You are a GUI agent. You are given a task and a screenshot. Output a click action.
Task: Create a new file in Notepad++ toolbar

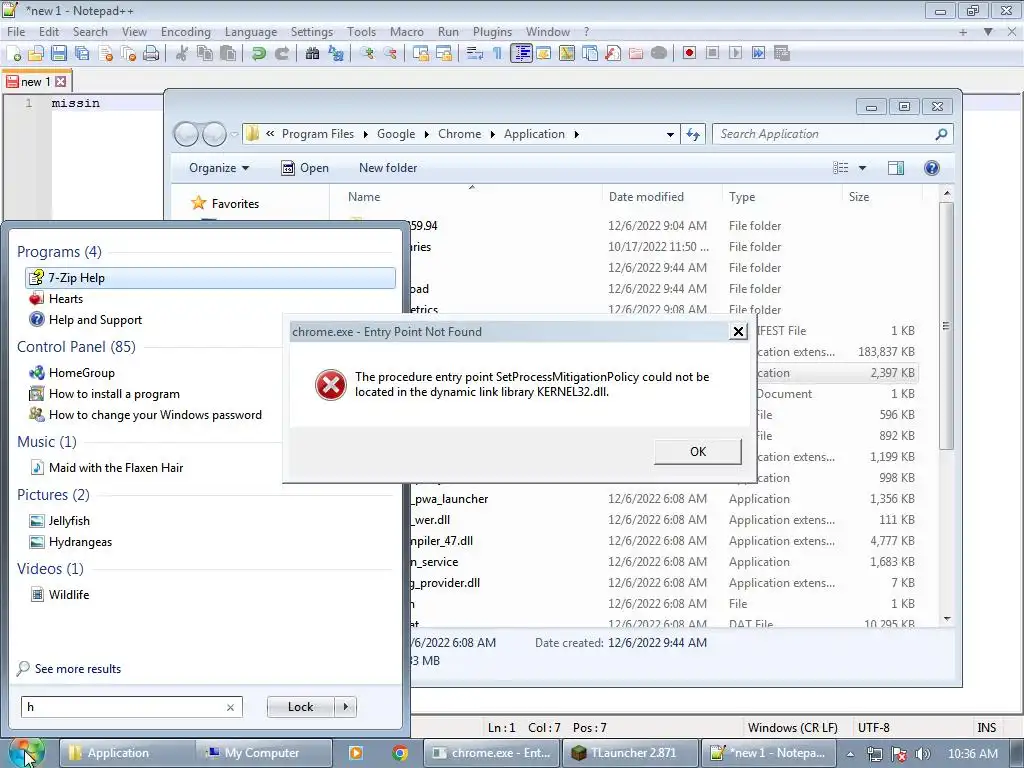click(14, 54)
